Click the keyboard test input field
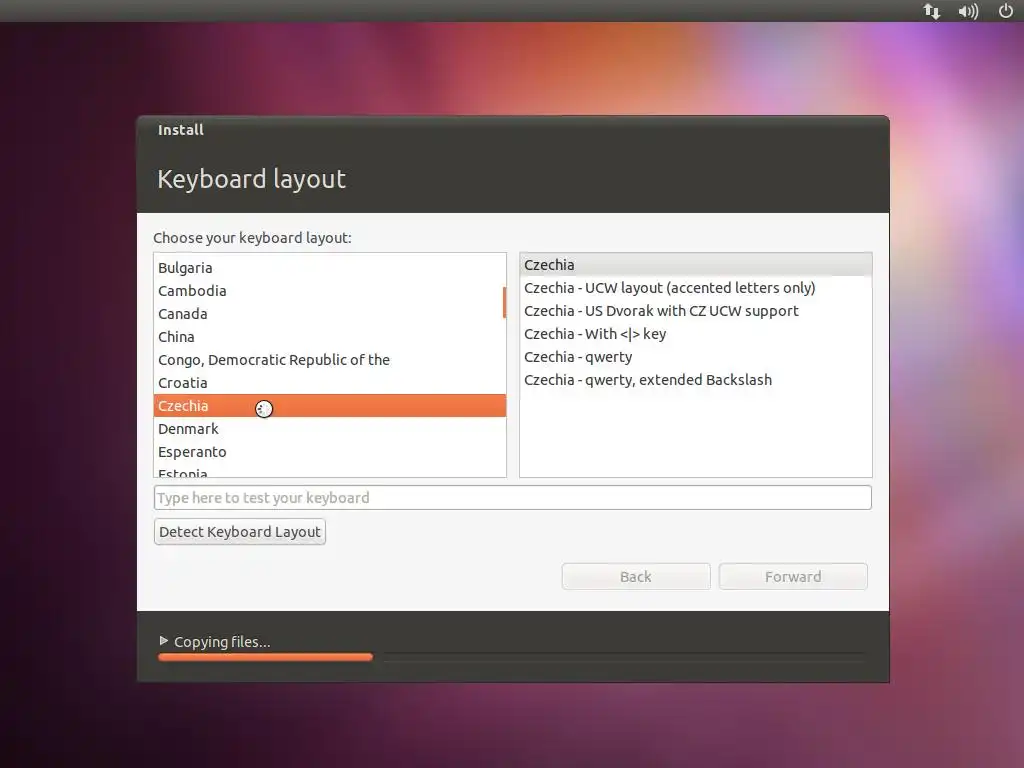 click(x=513, y=498)
